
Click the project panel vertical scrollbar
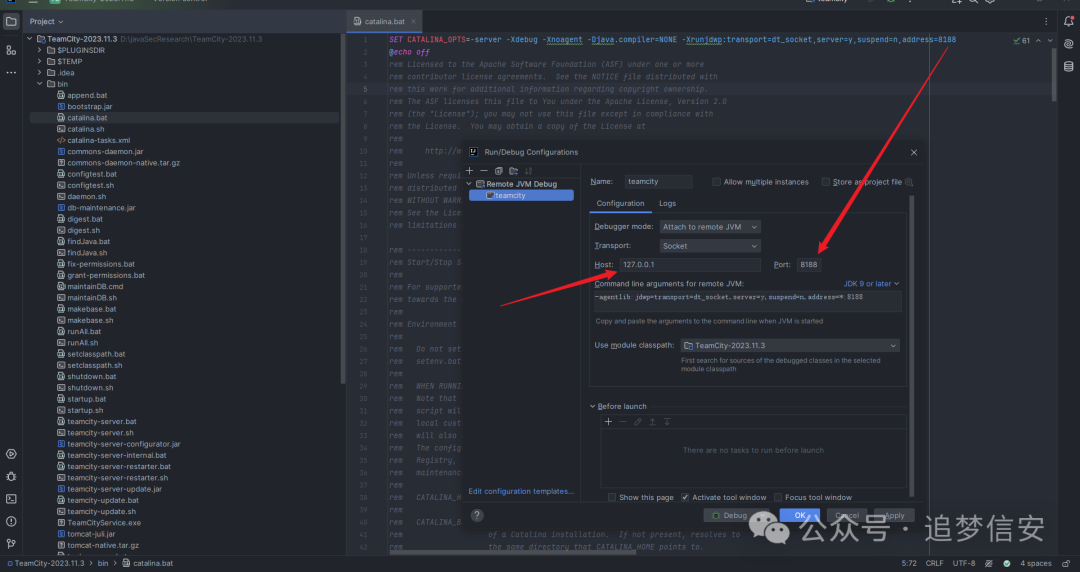click(342, 210)
